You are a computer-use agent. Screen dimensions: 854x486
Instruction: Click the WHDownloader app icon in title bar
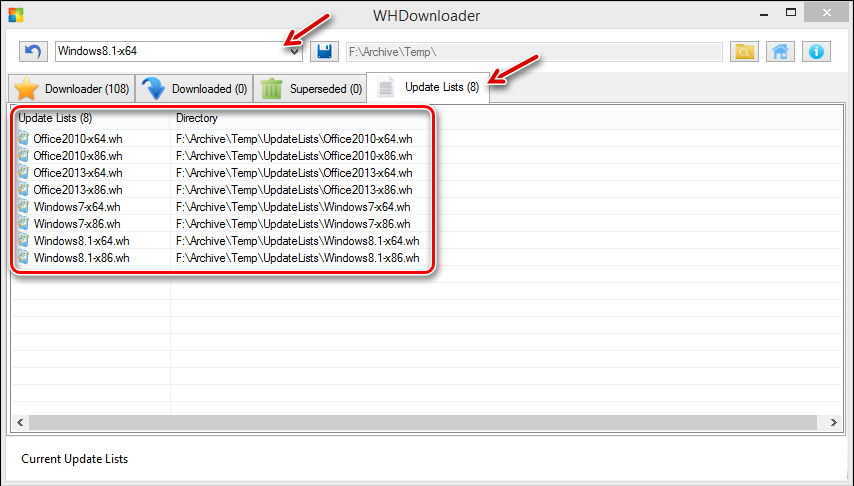click(x=16, y=15)
